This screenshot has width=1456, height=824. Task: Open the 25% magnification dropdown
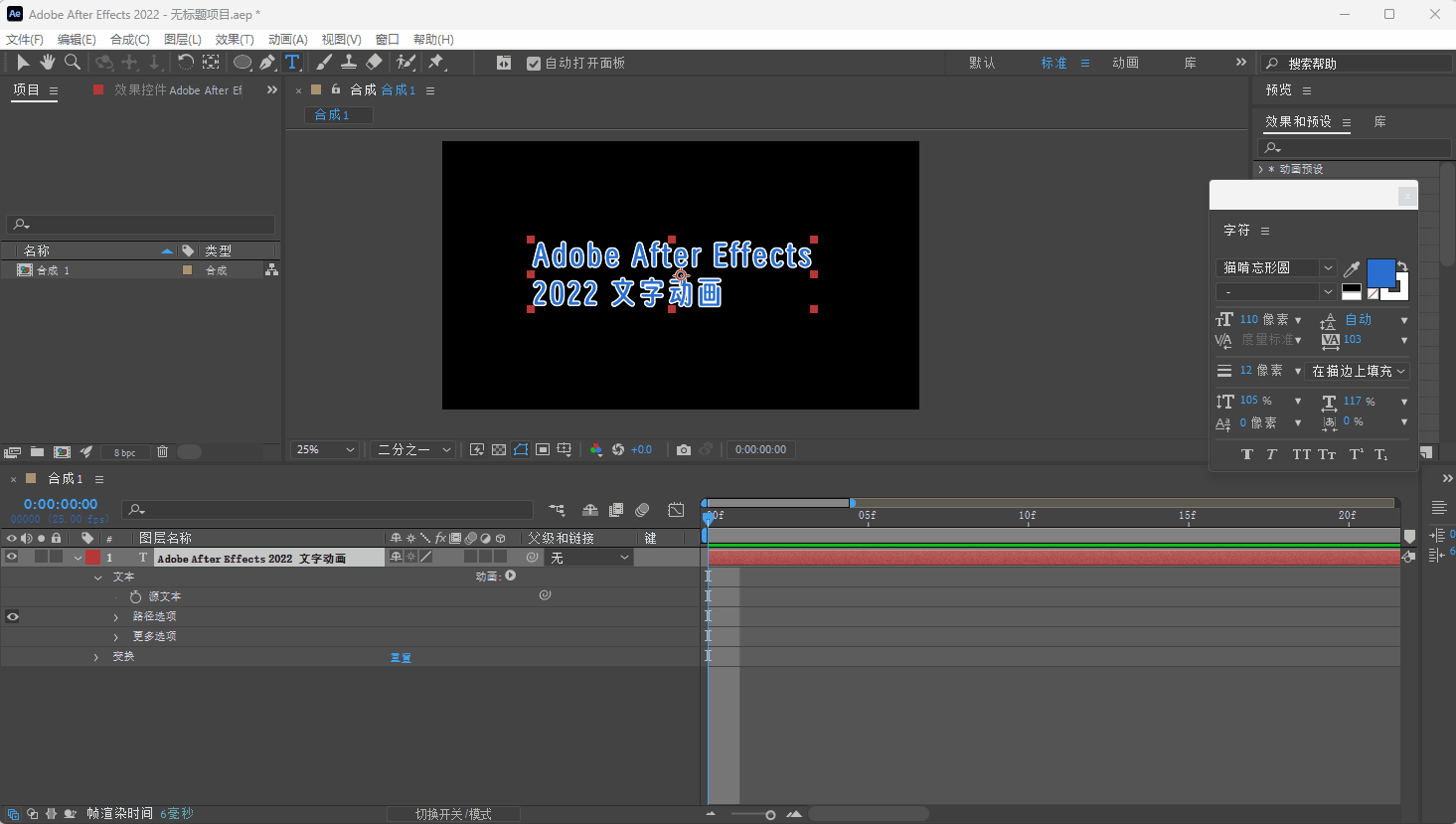(x=324, y=450)
